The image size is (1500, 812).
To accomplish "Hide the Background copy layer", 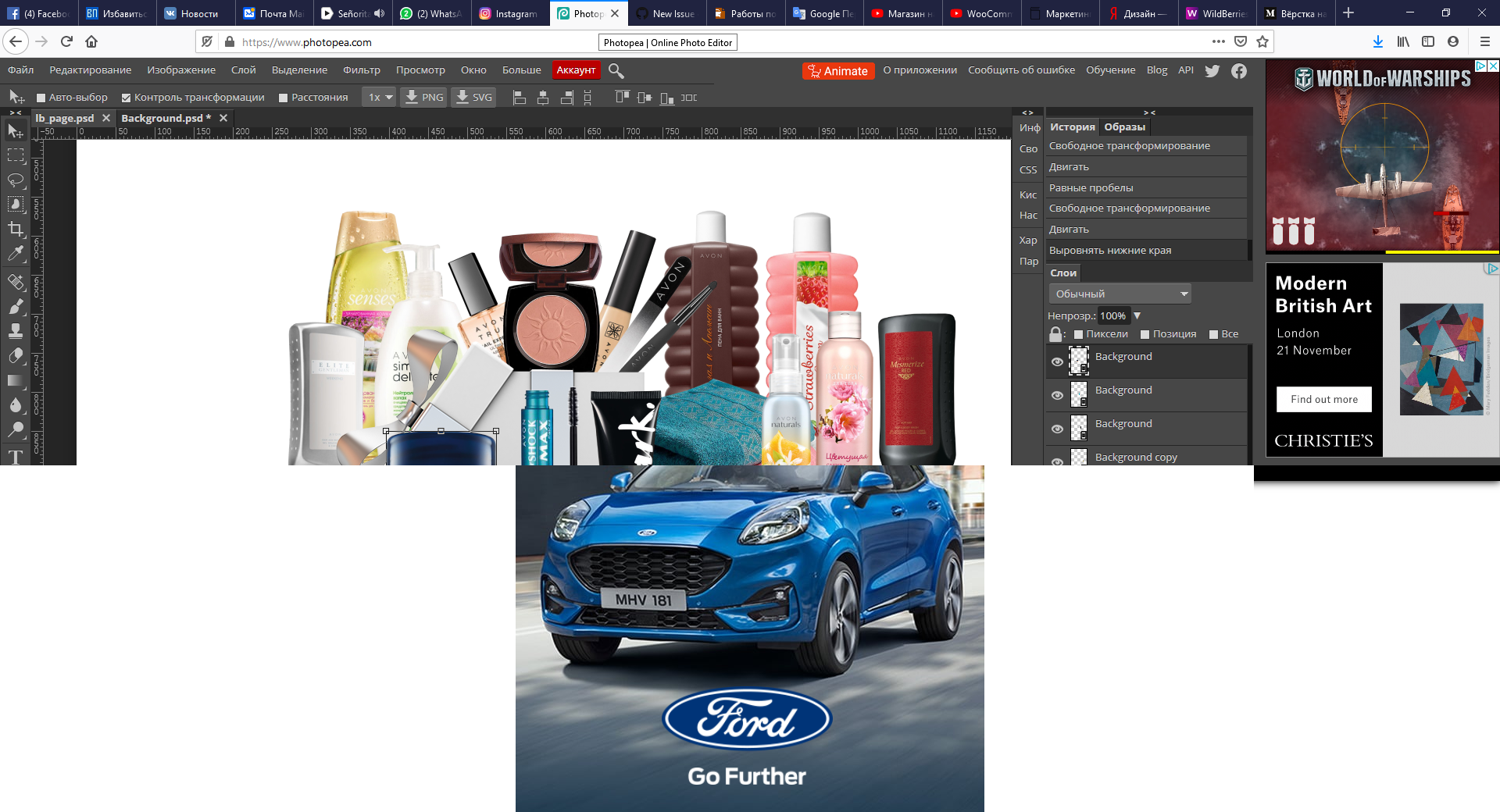I will [1058, 462].
